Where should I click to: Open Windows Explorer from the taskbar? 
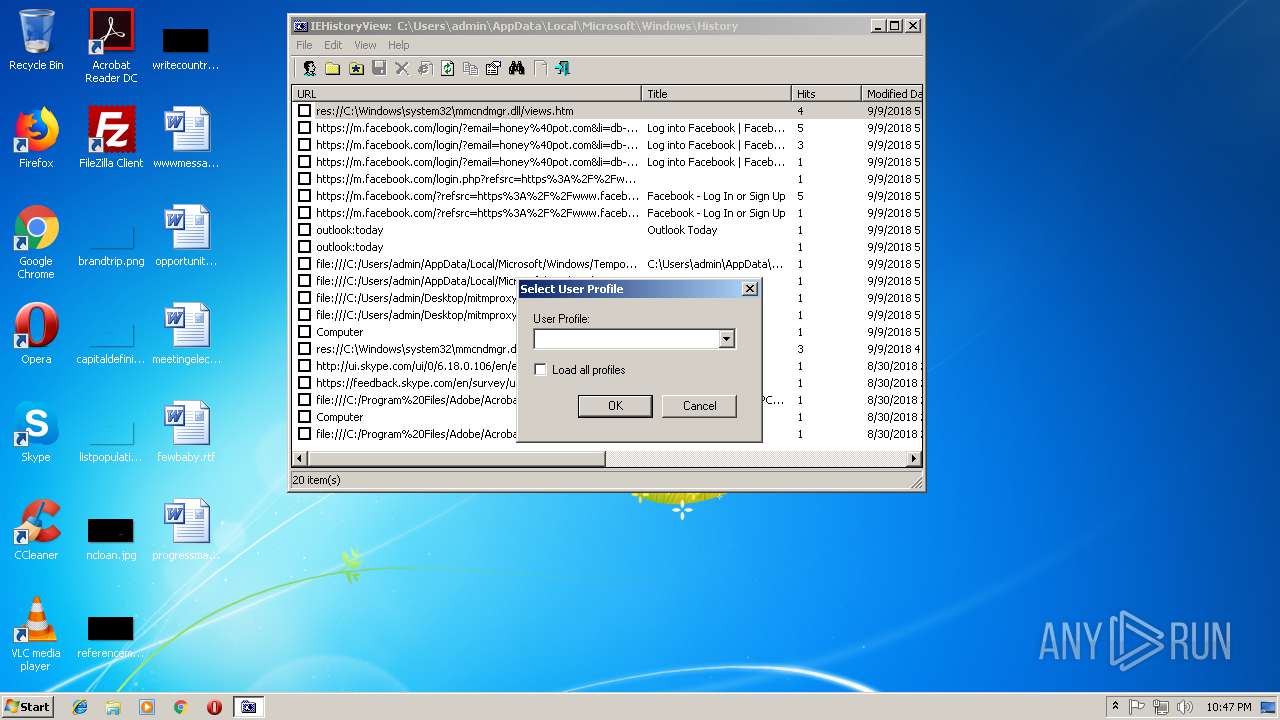tap(113, 707)
